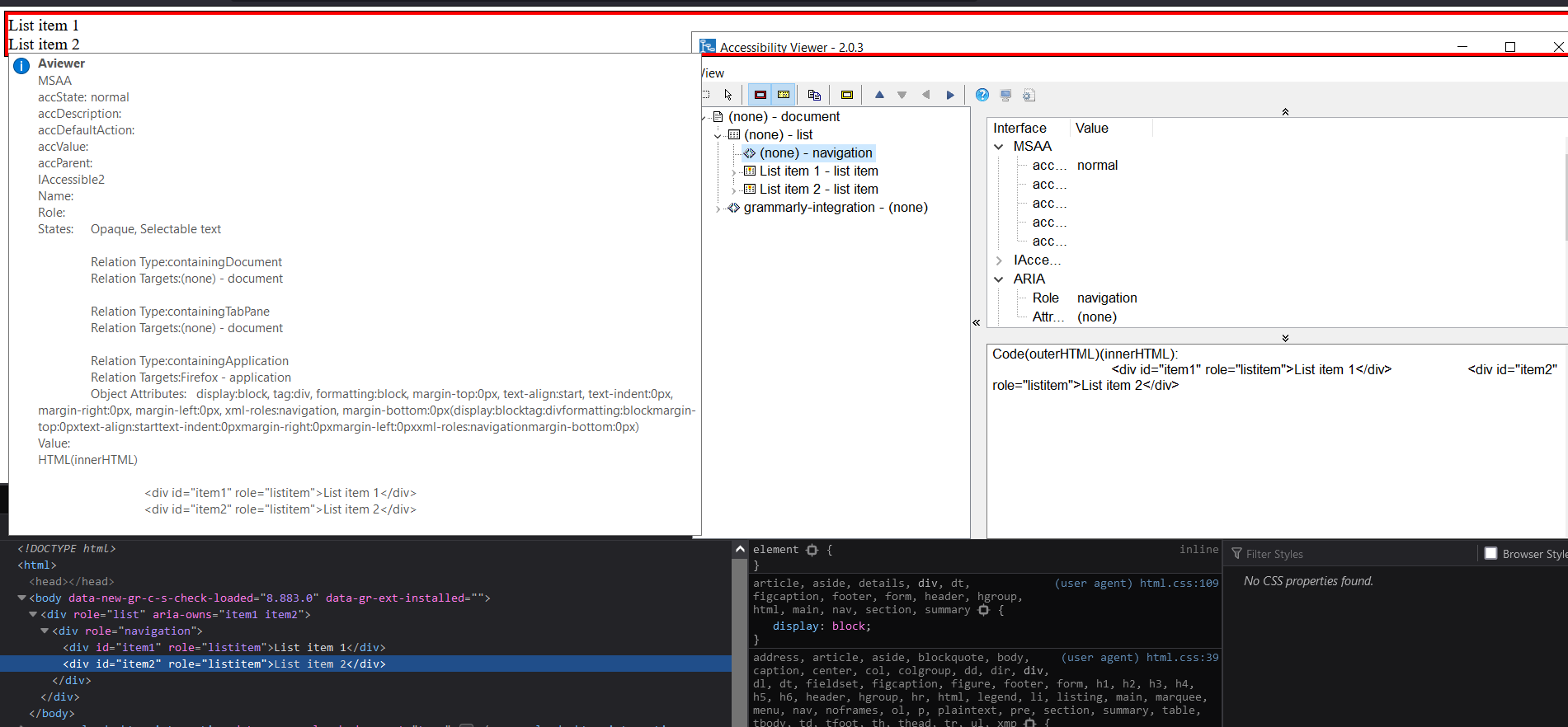
Task: Click the Accessibility Viewer title bar app icon
Action: click(x=708, y=46)
